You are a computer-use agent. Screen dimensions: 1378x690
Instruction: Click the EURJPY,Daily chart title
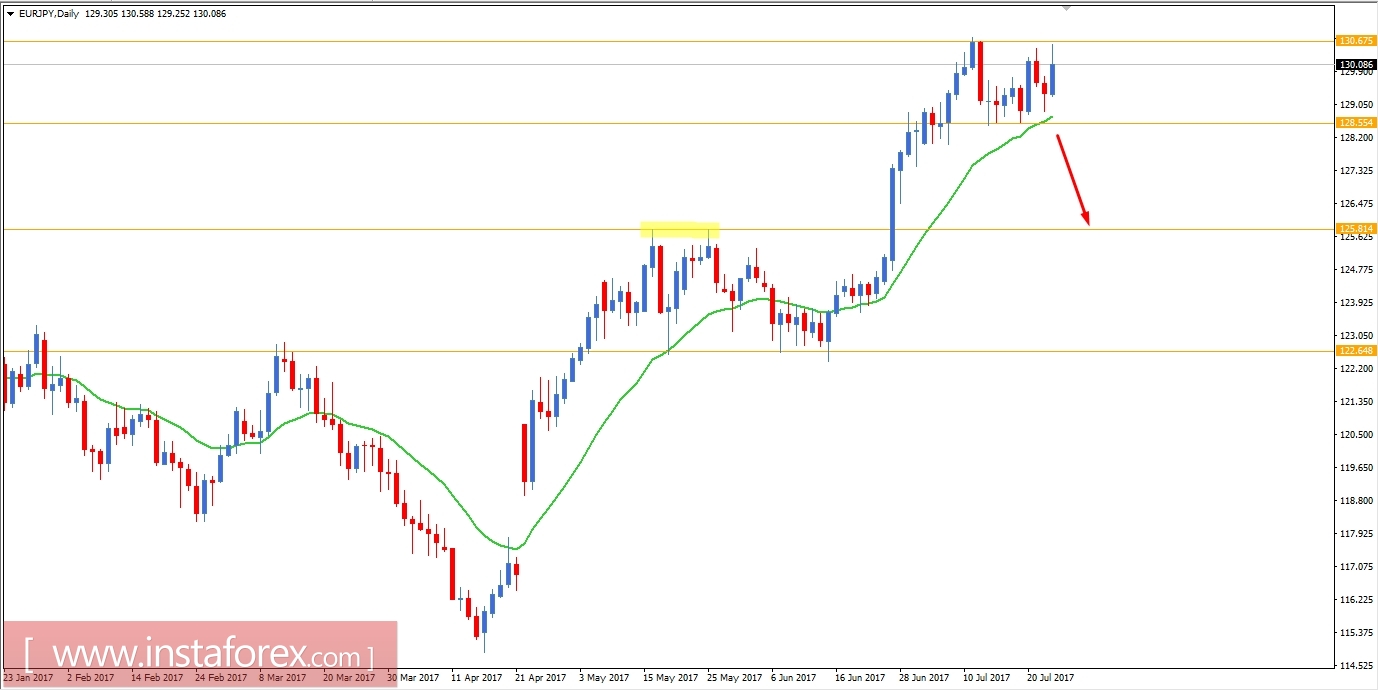(x=50, y=13)
